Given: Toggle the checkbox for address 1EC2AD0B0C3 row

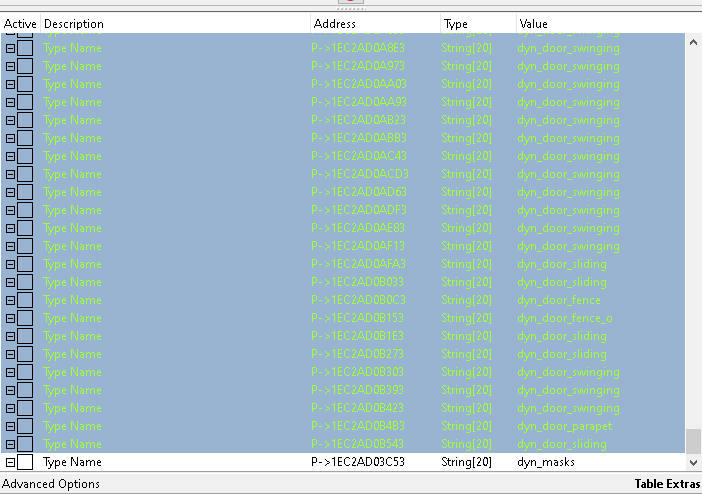Looking at the screenshot, I should (25, 300).
